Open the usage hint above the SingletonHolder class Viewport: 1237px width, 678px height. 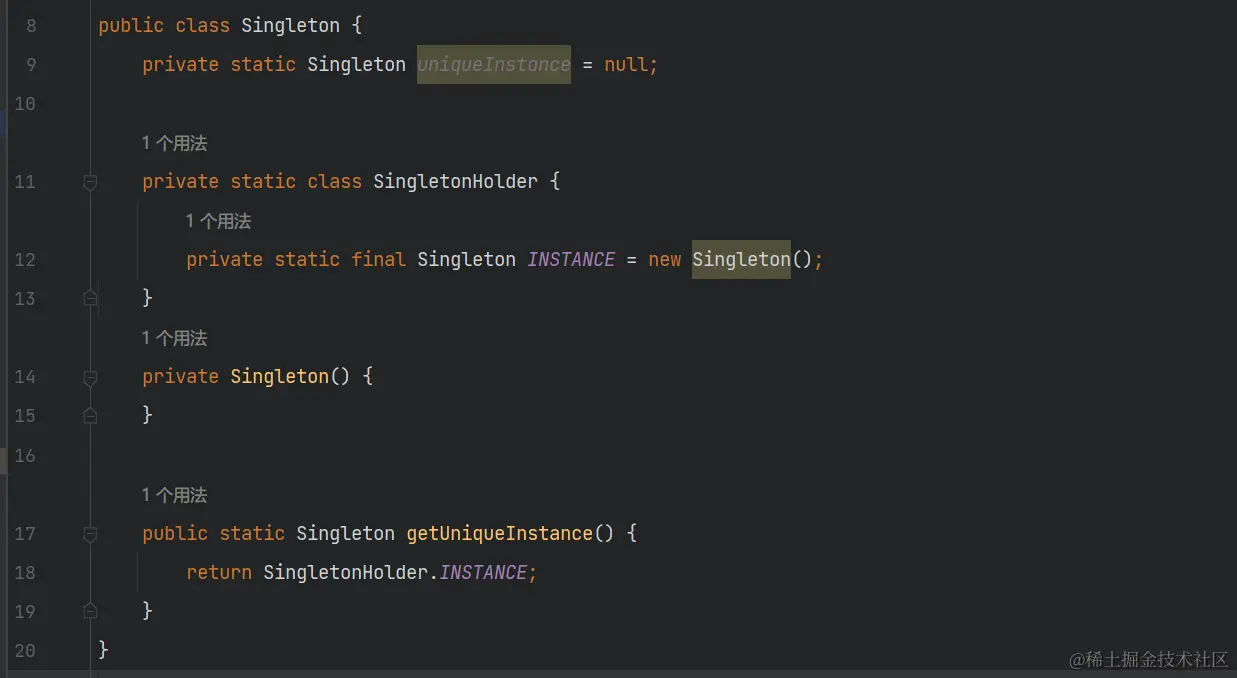(174, 143)
